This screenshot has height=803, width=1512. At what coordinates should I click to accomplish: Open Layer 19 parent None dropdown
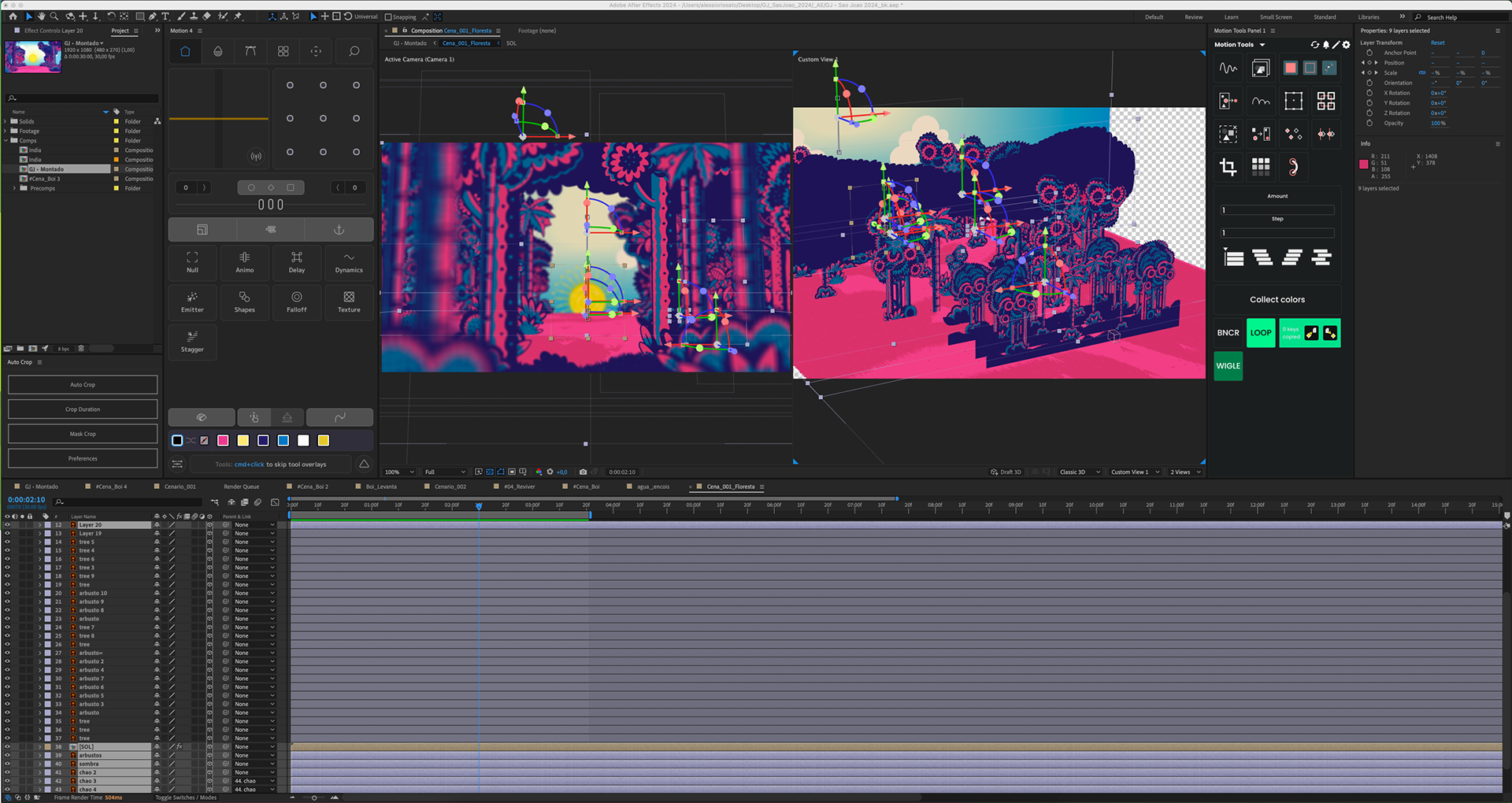pos(254,534)
